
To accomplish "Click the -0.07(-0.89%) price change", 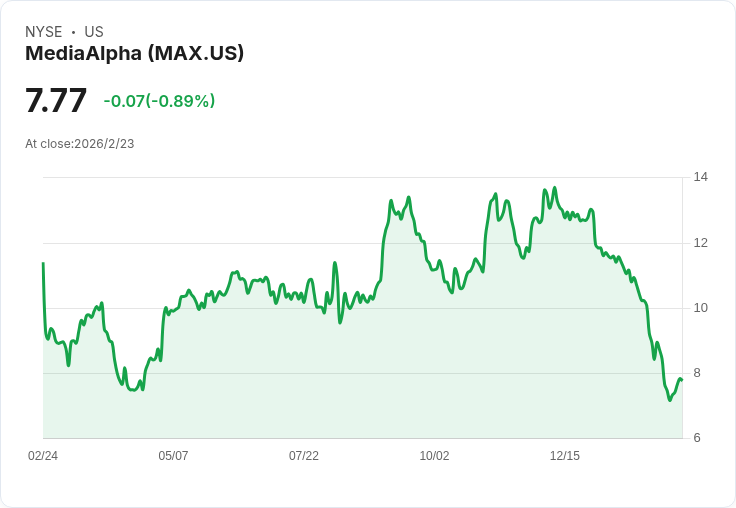I will point(159,101).
